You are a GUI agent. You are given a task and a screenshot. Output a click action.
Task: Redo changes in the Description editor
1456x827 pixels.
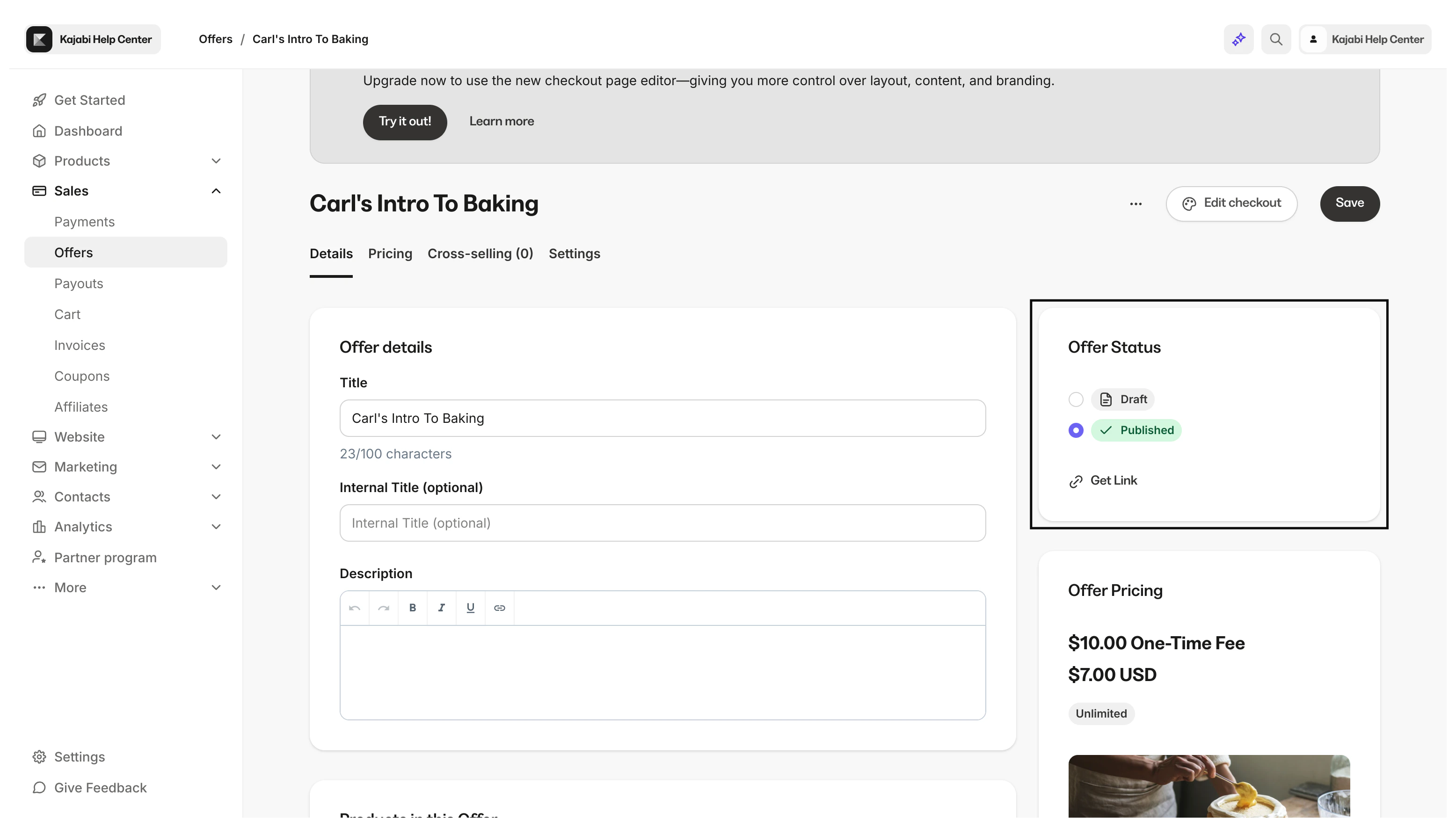pyautogui.click(x=384, y=608)
